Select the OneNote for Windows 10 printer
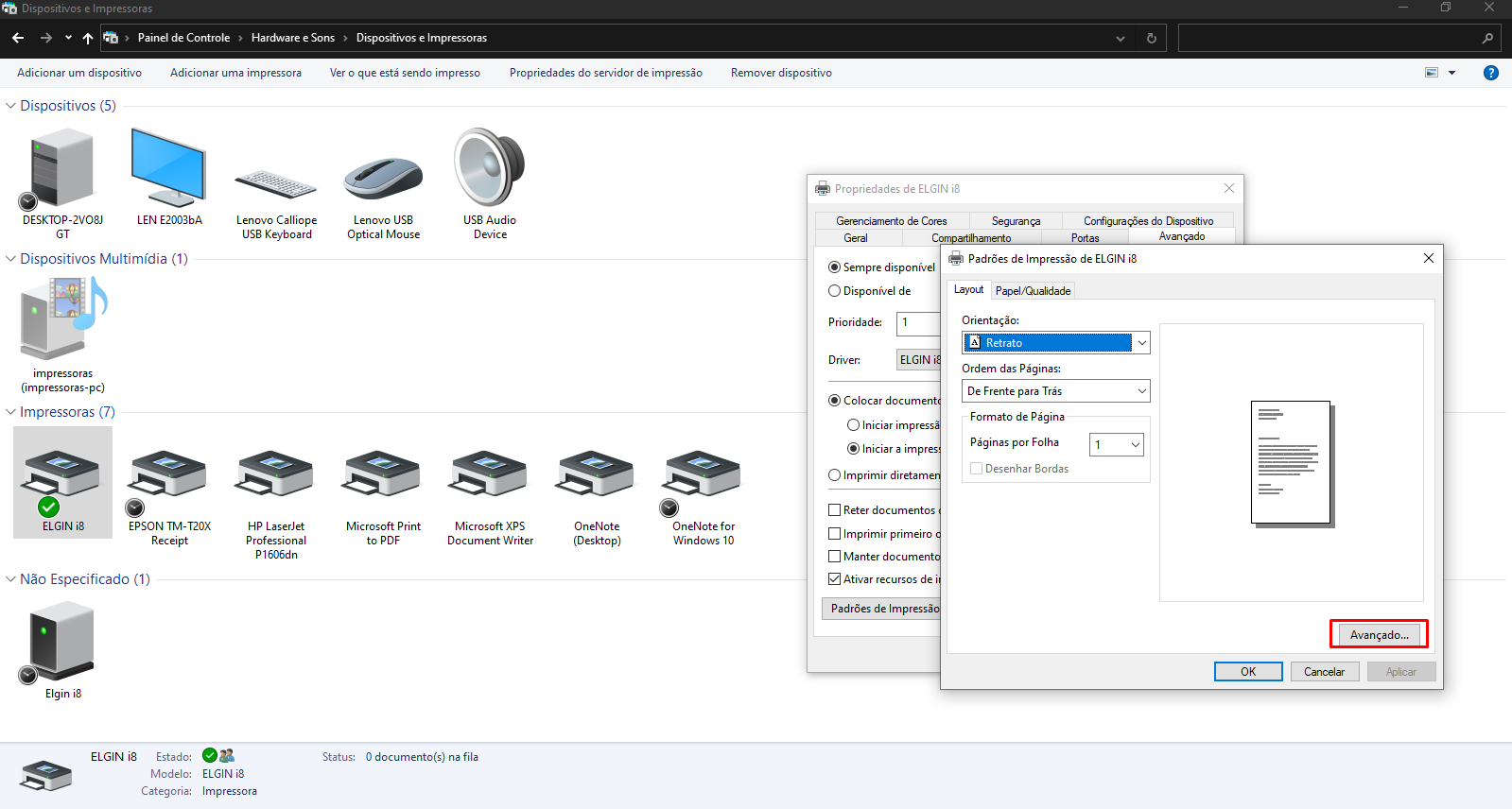1512x809 pixels. point(704,474)
